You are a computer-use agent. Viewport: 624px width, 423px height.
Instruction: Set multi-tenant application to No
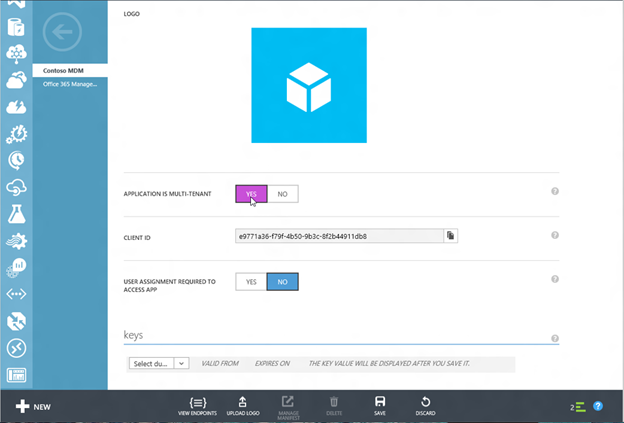pos(282,194)
